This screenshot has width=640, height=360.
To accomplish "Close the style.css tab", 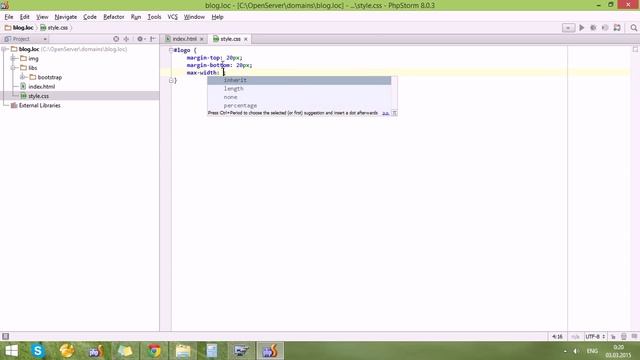I will [x=246, y=39].
